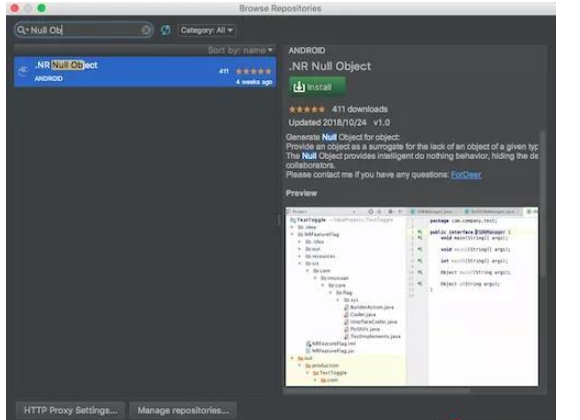Focus the plugin search field
The image size is (580, 420).
click(x=84, y=30)
